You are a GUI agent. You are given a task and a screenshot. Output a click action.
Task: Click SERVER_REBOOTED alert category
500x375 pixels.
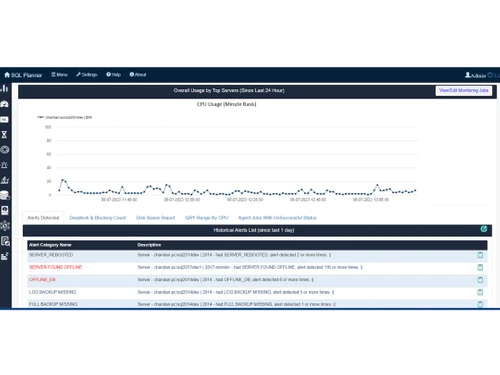pos(51,255)
